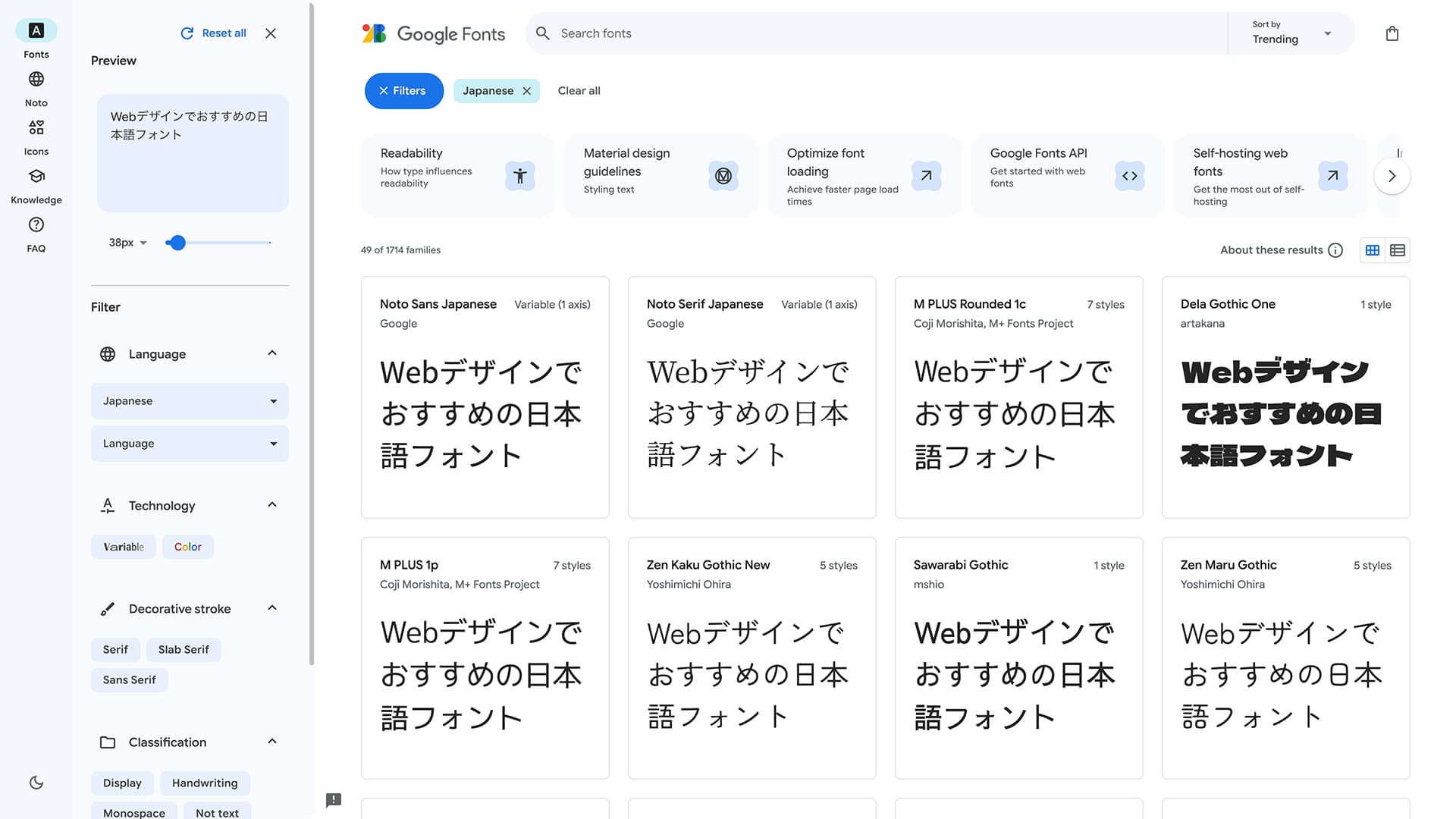This screenshot has width=1456, height=819.
Task: Open the Knowledge section
Action: 36,185
